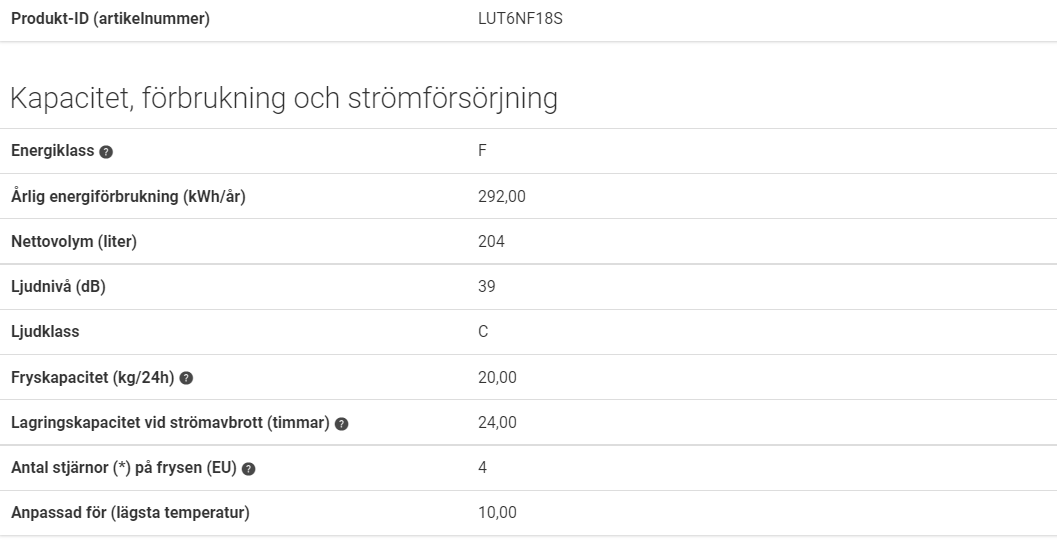This screenshot has height=556, width=1057.
Task: Click the Nettovolym (liter) label
Action: pyautogui.click(x=74, y=241)
